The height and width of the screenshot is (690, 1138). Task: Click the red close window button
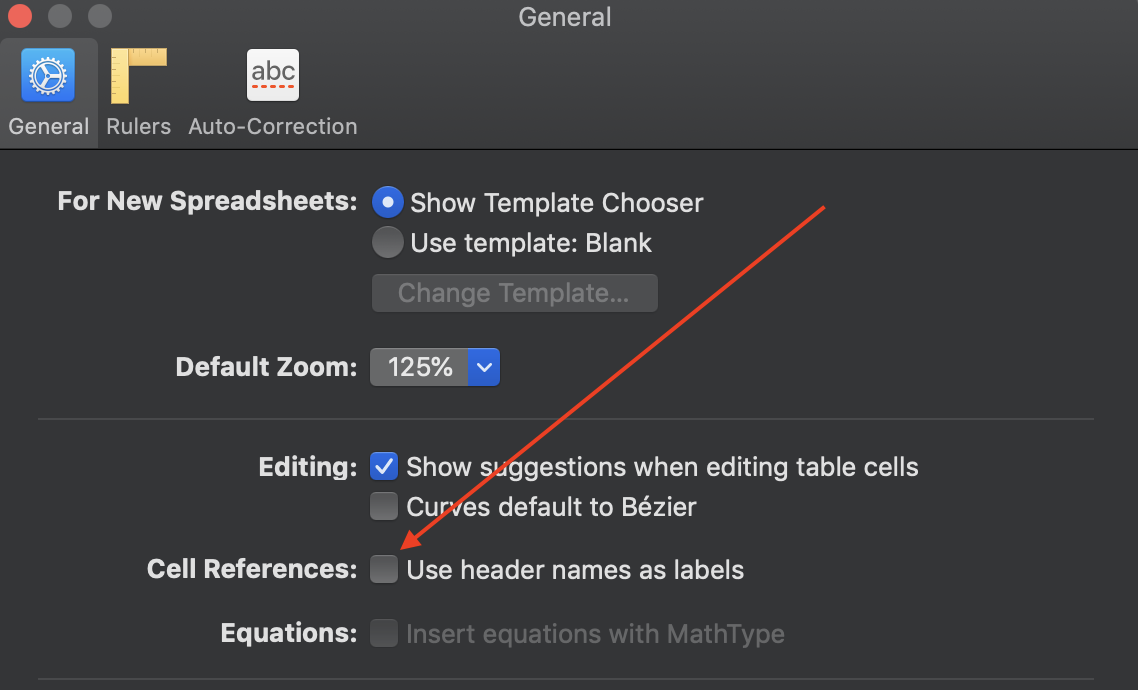tap(19, 17)
